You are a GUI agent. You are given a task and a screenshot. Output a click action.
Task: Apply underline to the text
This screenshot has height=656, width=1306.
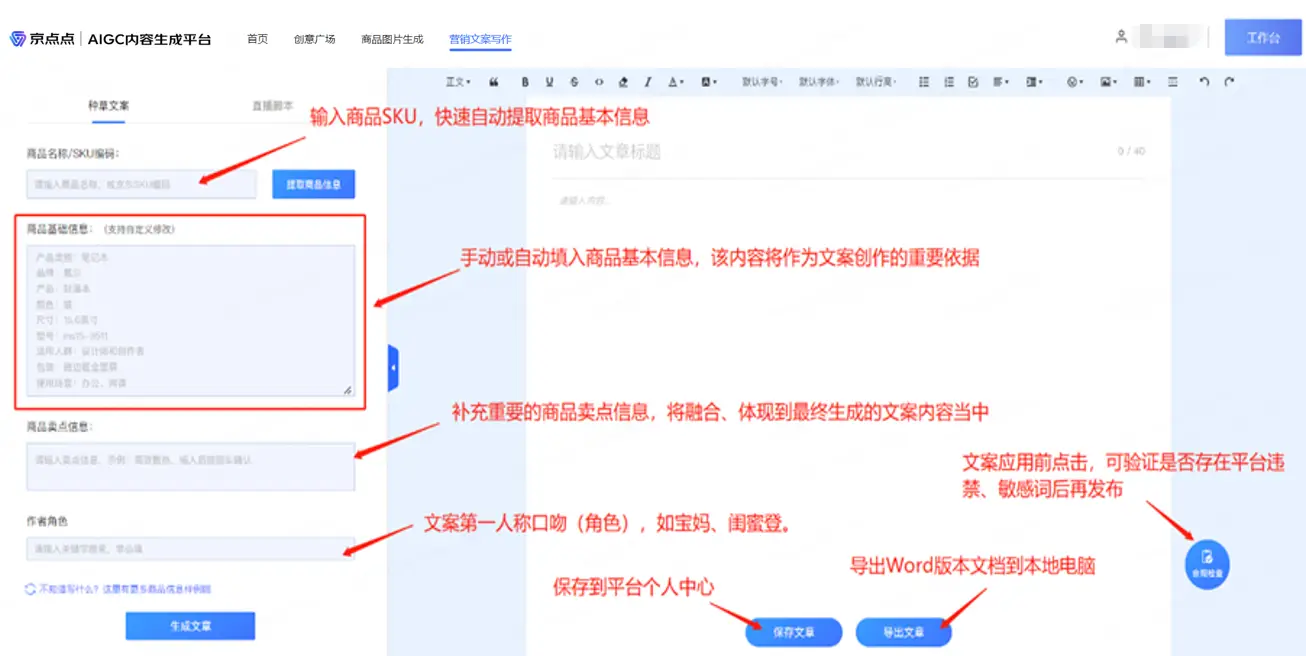click(549, 82)
